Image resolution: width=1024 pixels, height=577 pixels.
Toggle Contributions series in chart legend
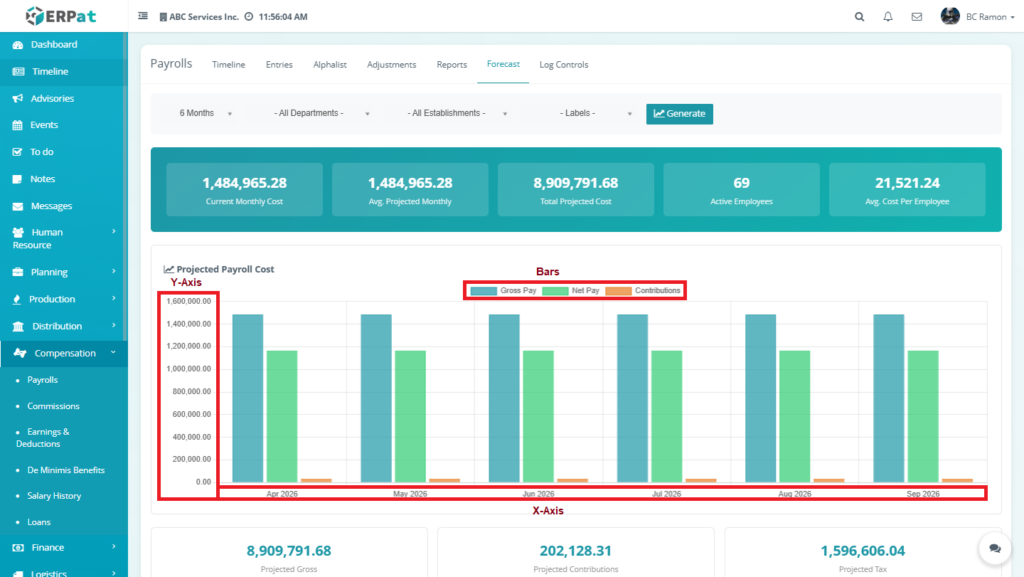click(644, 291)
